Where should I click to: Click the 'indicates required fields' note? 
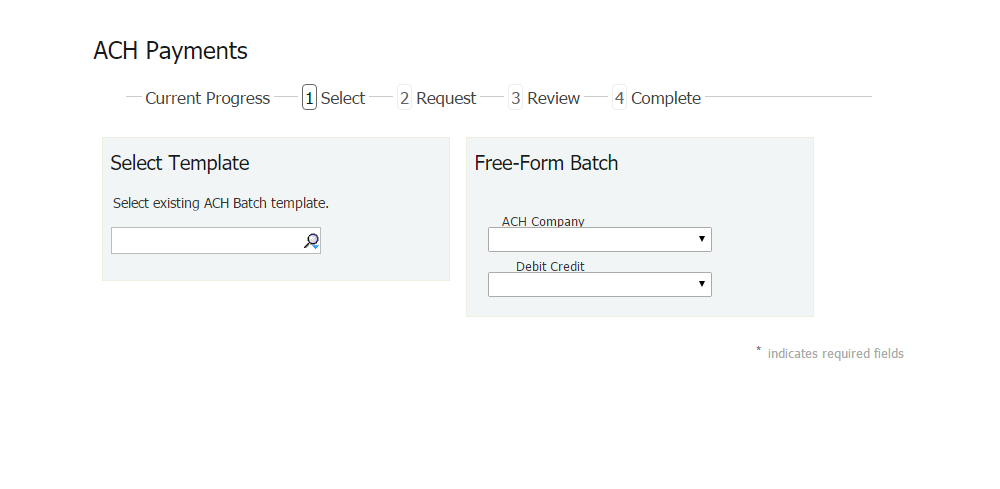click(835, 354)
